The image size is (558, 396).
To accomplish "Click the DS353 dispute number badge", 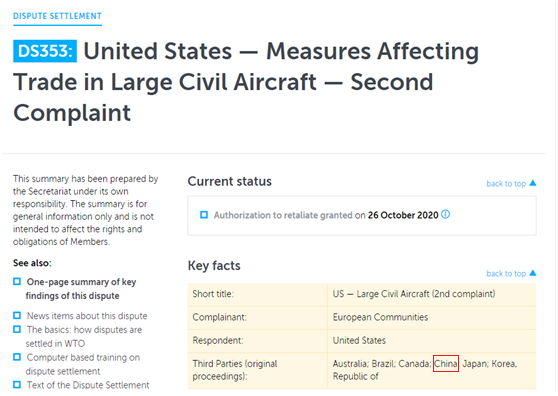I will (45, 51).
